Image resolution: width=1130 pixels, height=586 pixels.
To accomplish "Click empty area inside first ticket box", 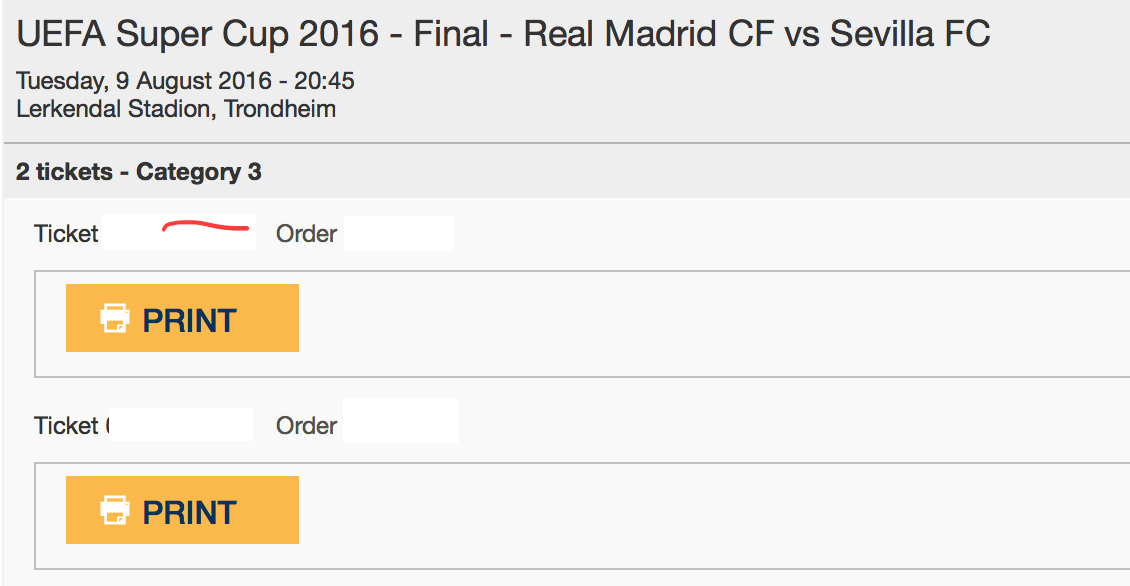I will click(713, 324).
